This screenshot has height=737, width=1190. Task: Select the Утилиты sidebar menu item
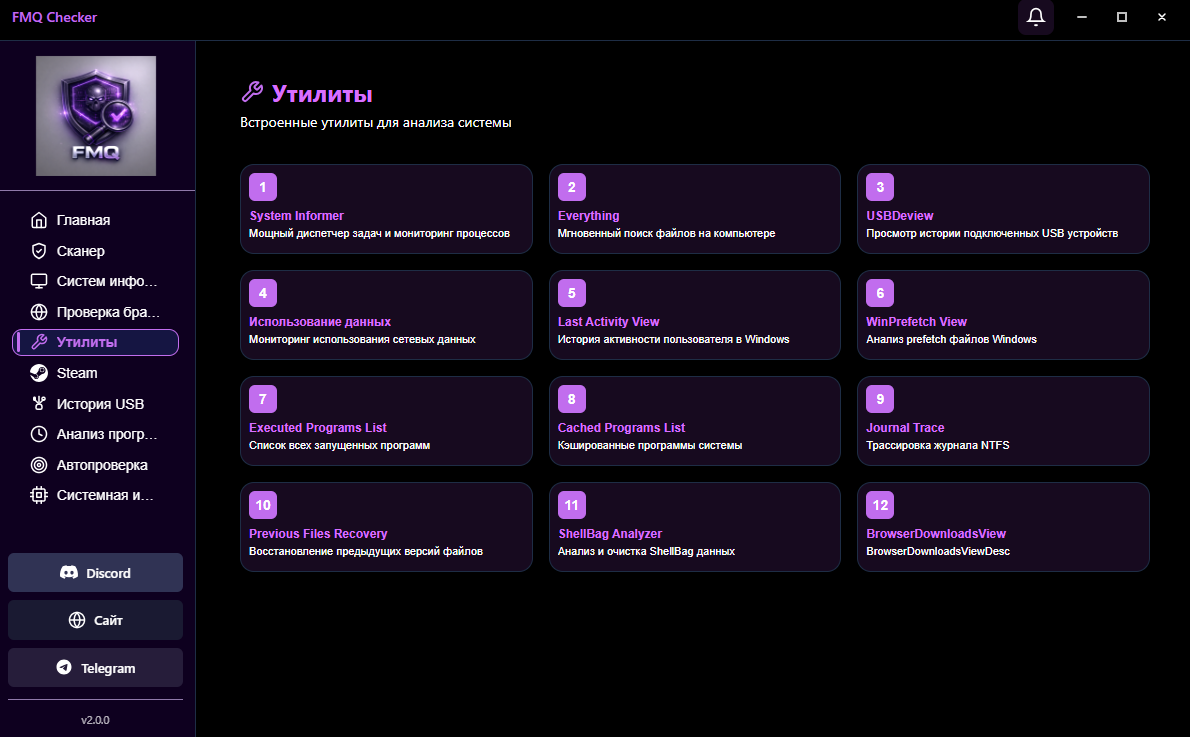[96, 342]
